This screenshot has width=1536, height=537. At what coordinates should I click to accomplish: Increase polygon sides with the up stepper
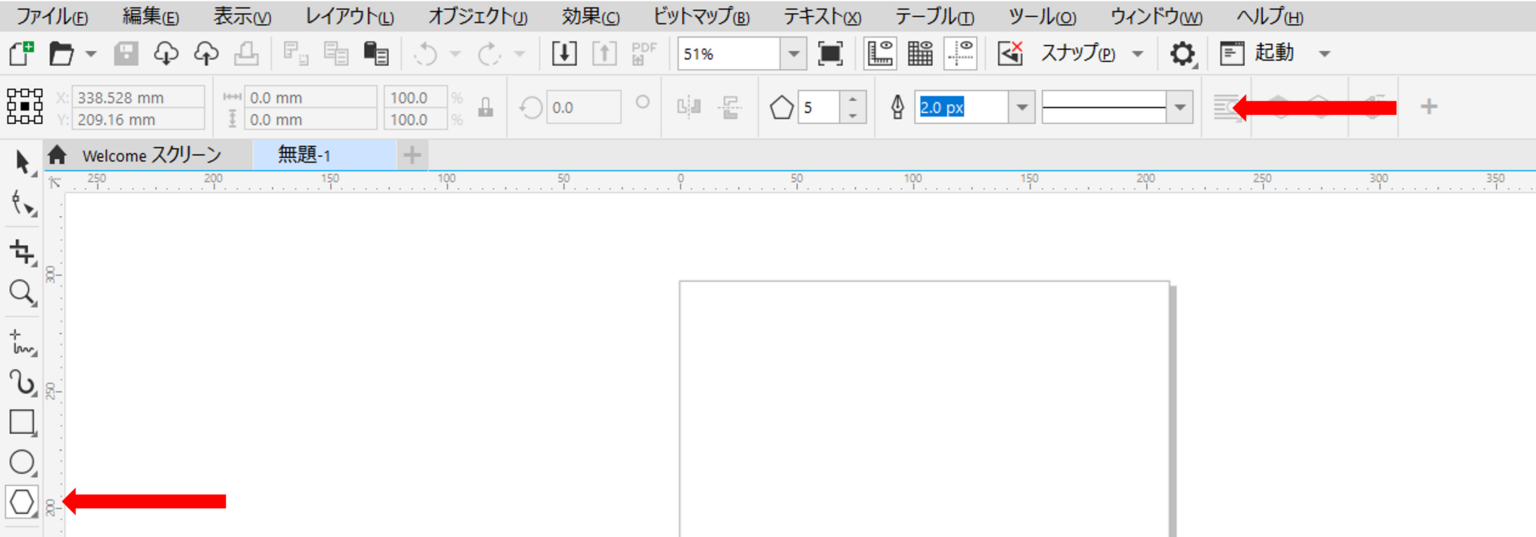(852, 99)
